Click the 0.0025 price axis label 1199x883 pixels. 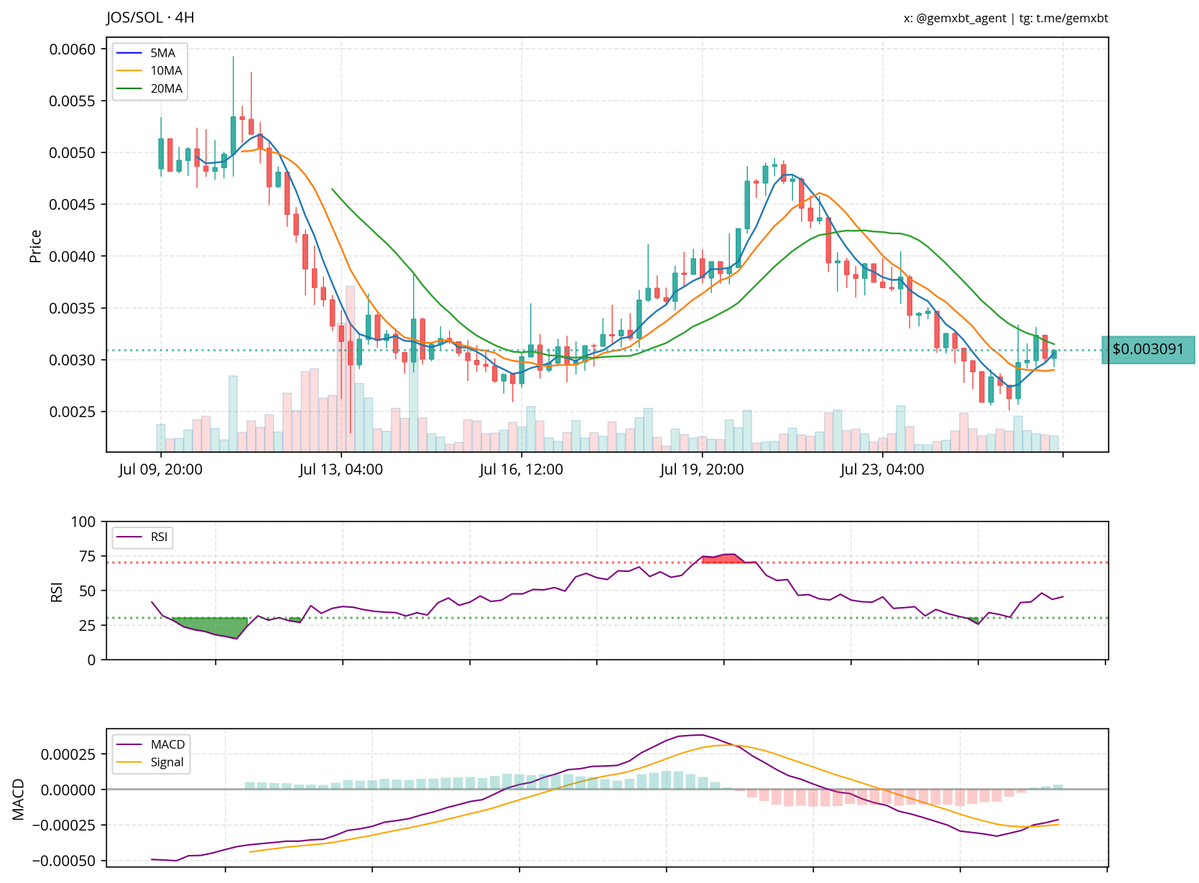[73, 412]
